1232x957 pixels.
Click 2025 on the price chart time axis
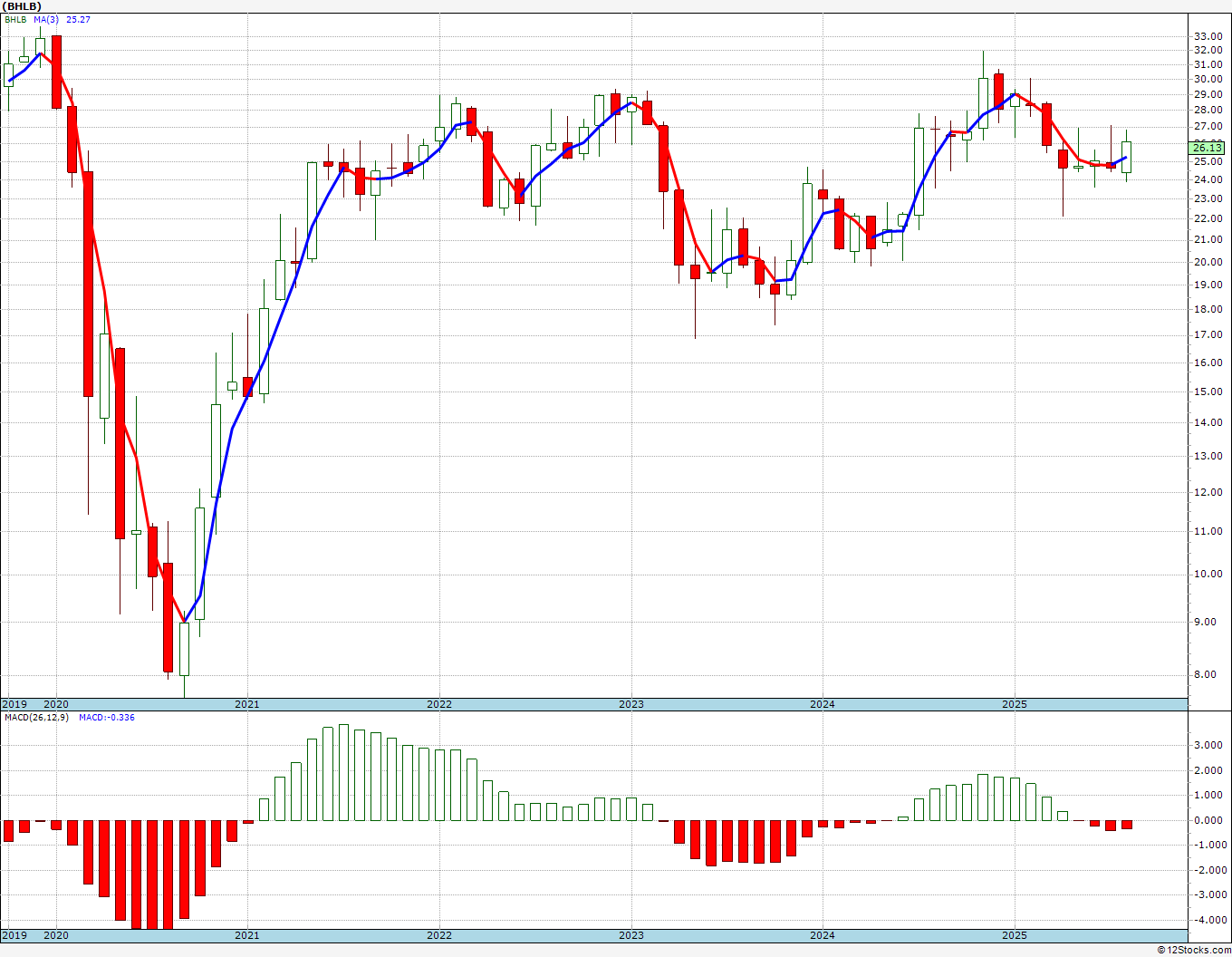(x=1015, y=704)
